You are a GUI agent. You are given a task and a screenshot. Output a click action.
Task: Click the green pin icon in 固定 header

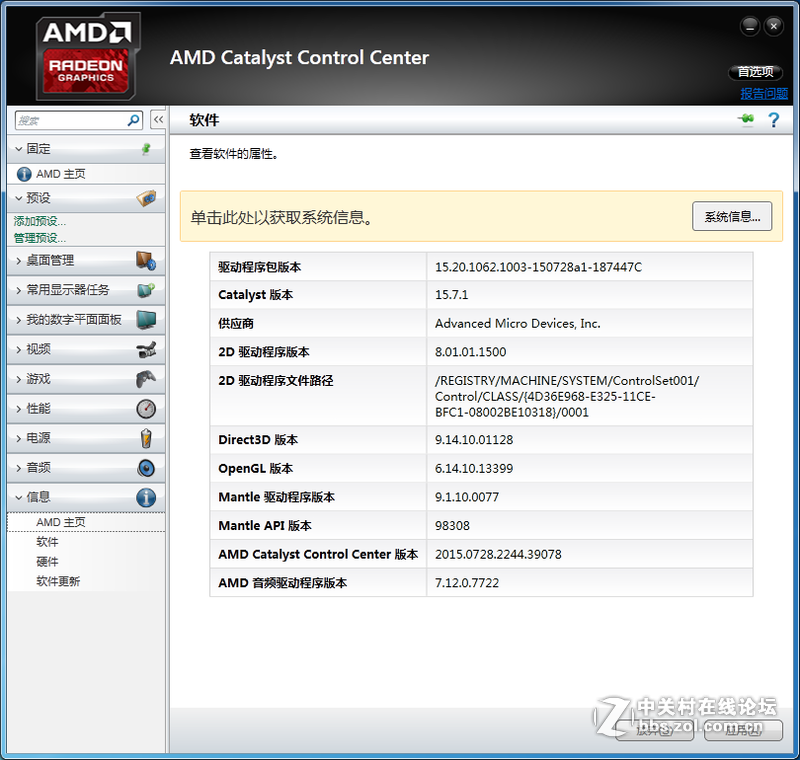[146, 149]
